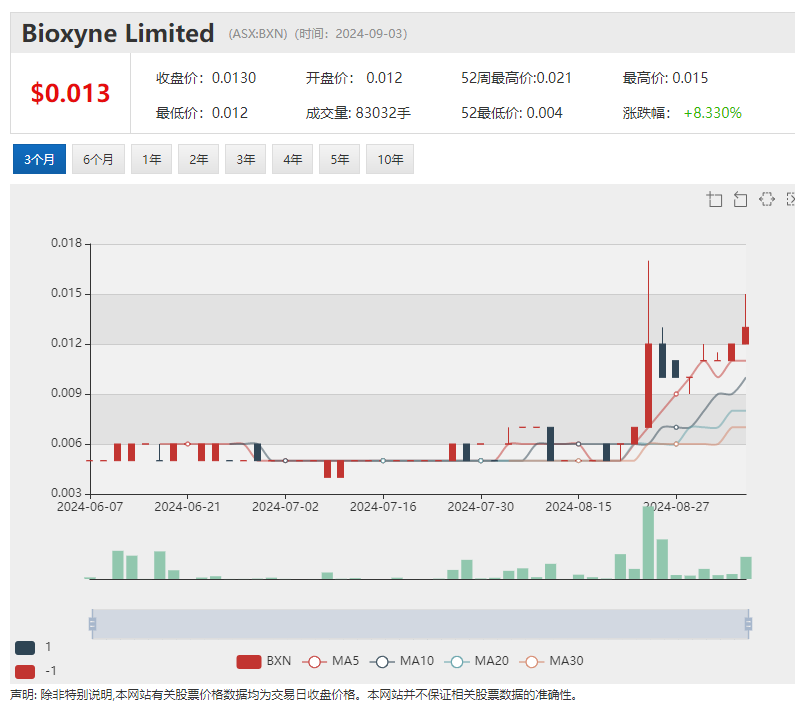This screenshot has height=721, width=812.
Task: Click the 成交量: 83032手 value
Action: pyautogui.click(x=358, y=113)
